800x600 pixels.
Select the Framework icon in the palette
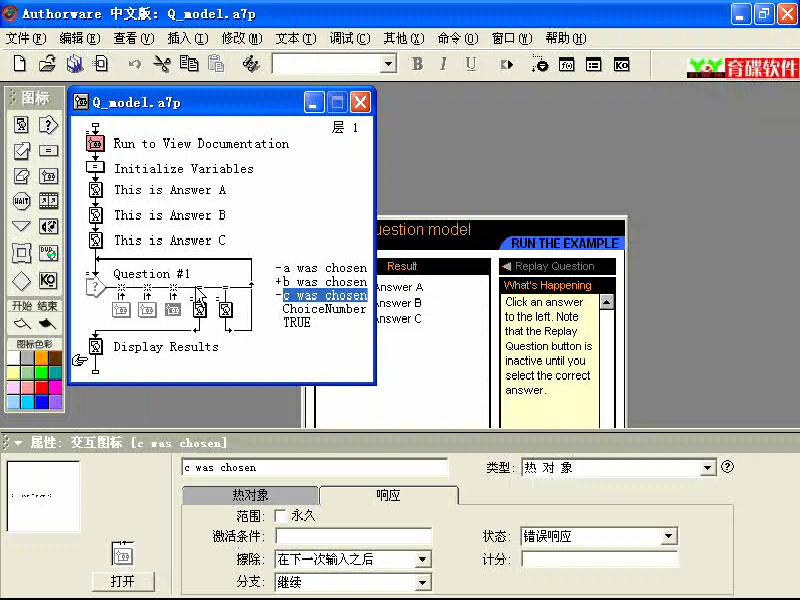(x=21, y=253)
